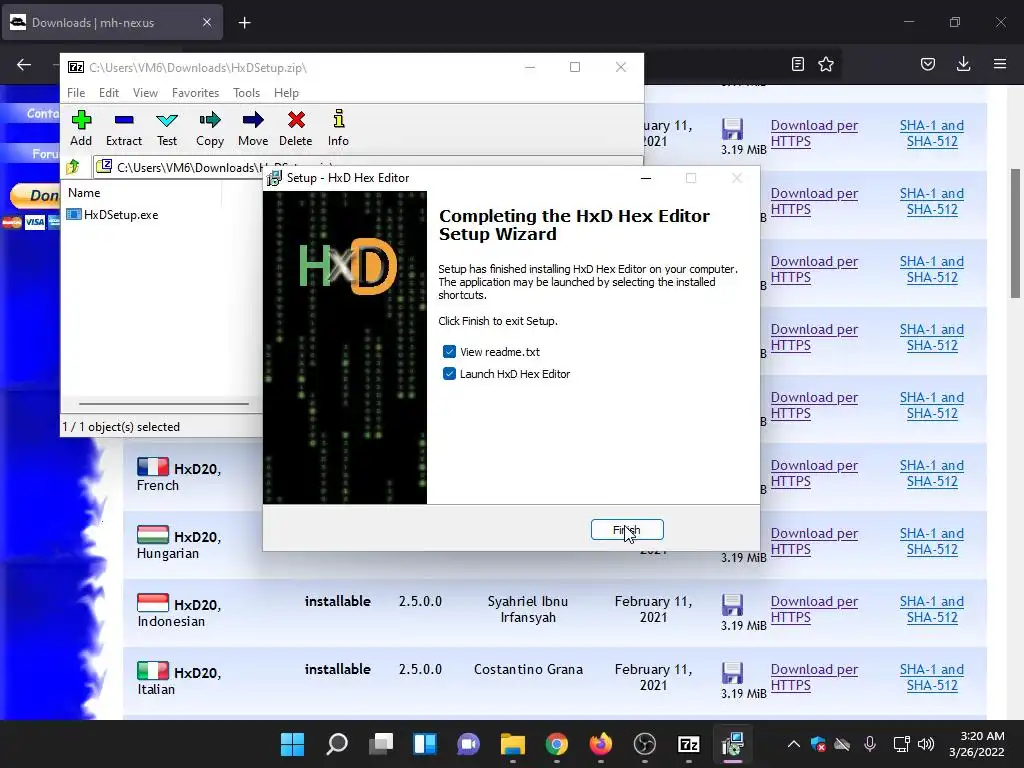1024x768 pixels.
Task: Click the browser page vertical scrollbar
Action: [1016, 233]
